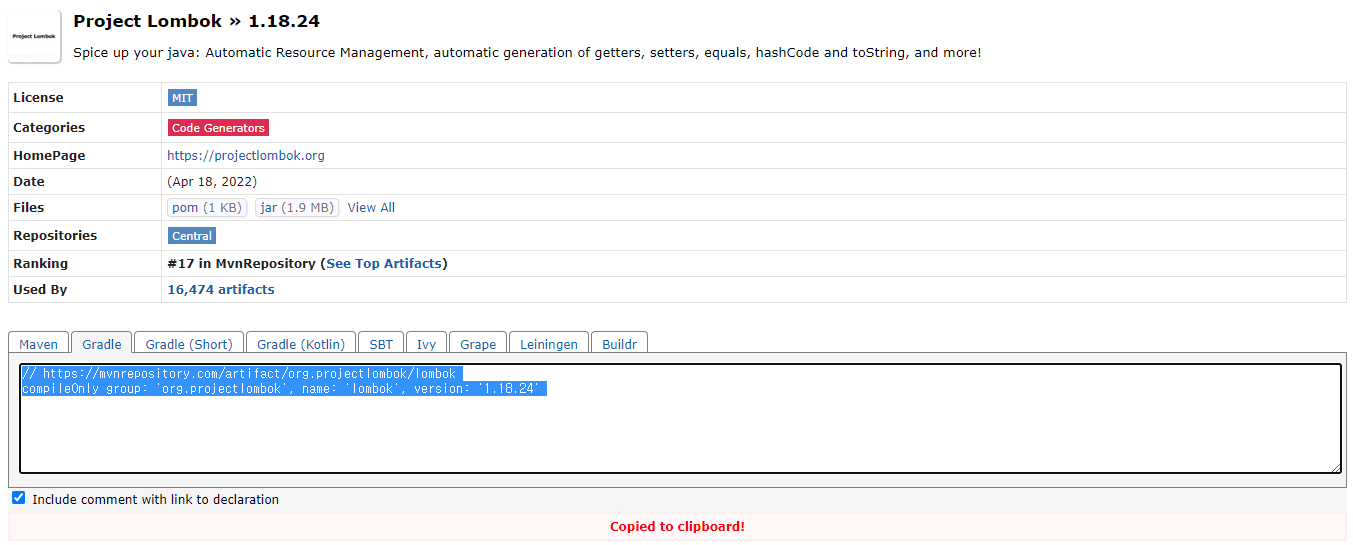Click the Categories row label
Viewport: 1353px width, 545px height.
[49, 128]
